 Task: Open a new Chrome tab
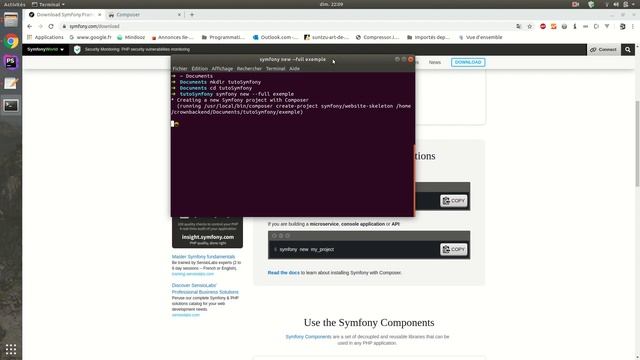pyautogui.click(x=192, y=15)
